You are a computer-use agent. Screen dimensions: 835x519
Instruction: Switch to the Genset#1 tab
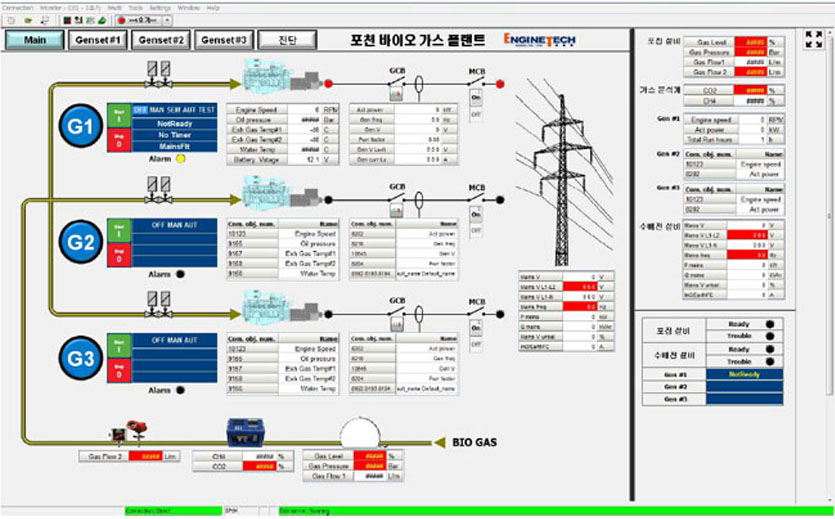pyautogui.click(x=98, y=40)
